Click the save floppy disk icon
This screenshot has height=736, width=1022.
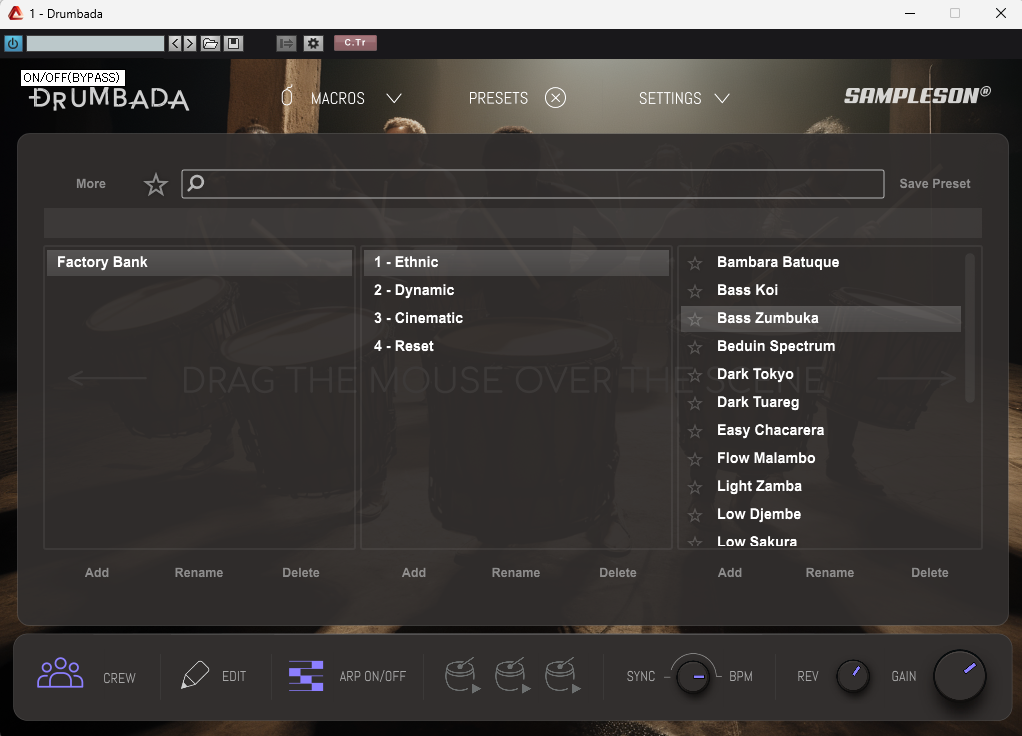click(233, 43)
